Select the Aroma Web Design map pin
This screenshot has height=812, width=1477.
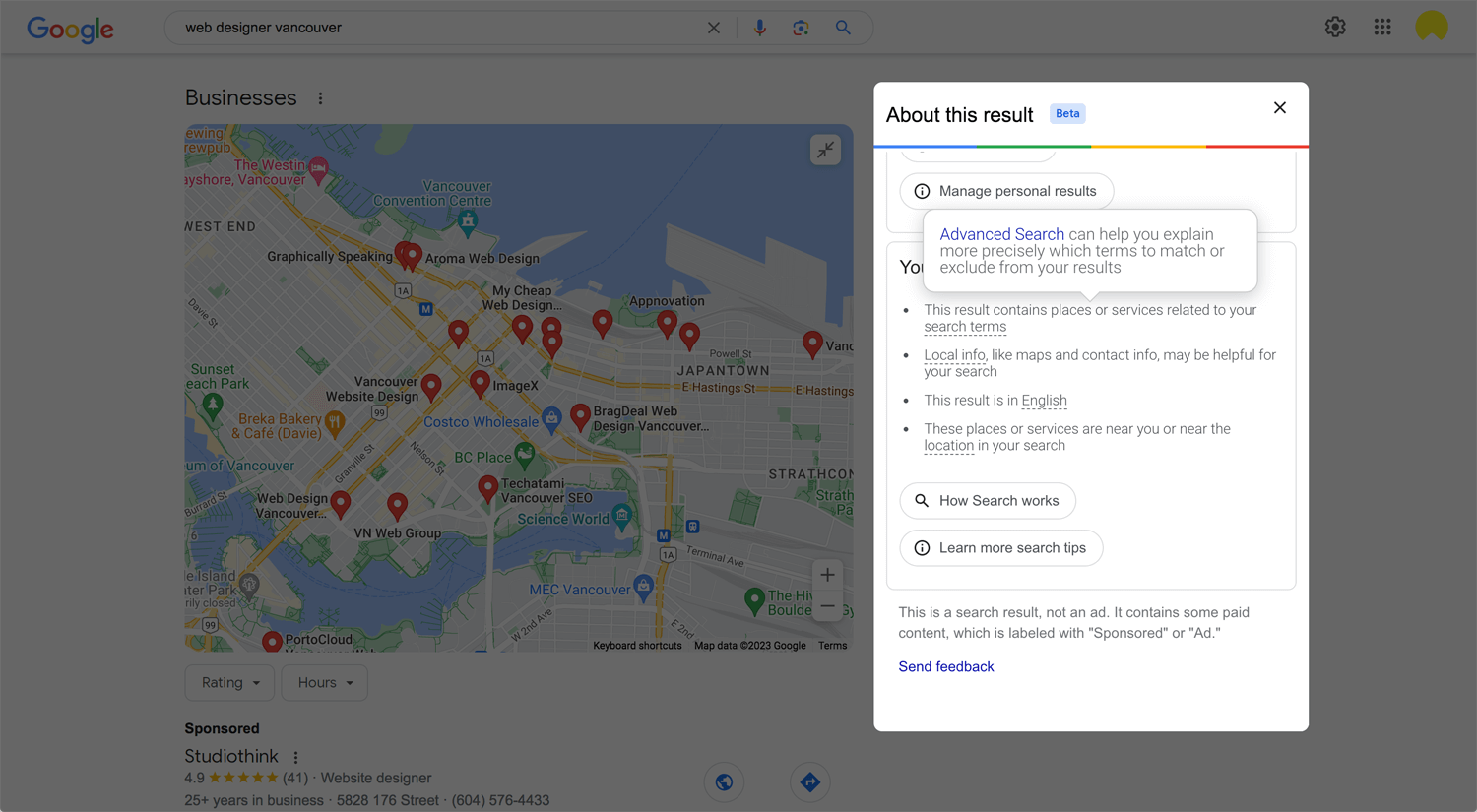tap(414, 257)
